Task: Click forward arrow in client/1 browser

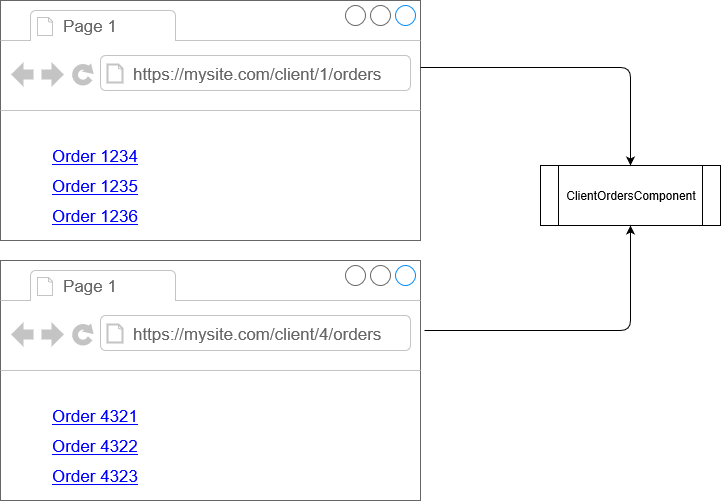Action: click(x=52, y=74)
